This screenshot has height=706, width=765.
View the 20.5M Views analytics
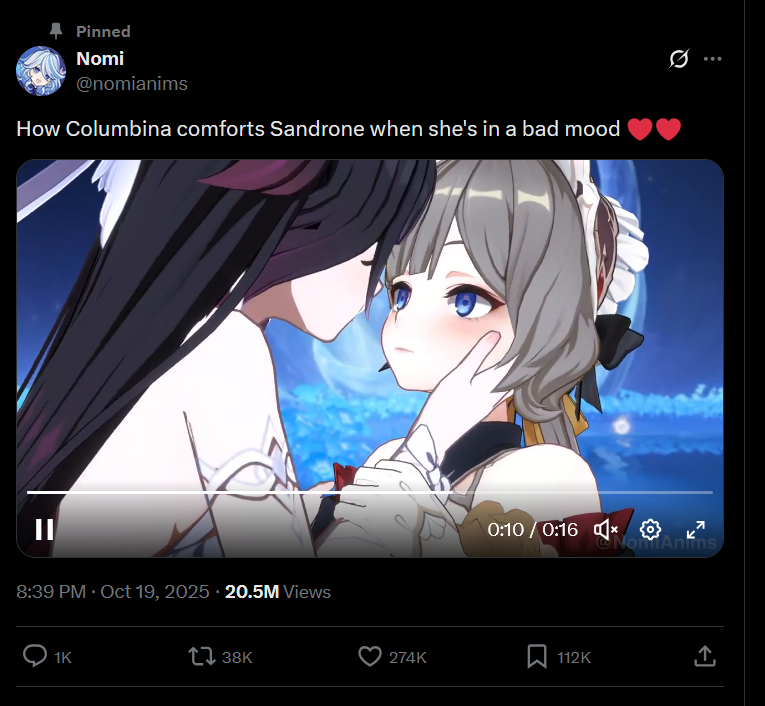click(278, 592)
